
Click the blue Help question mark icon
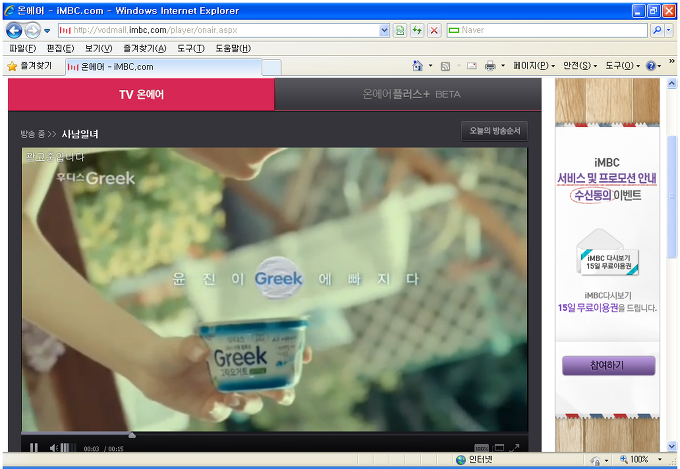click(x=651, y=66)
